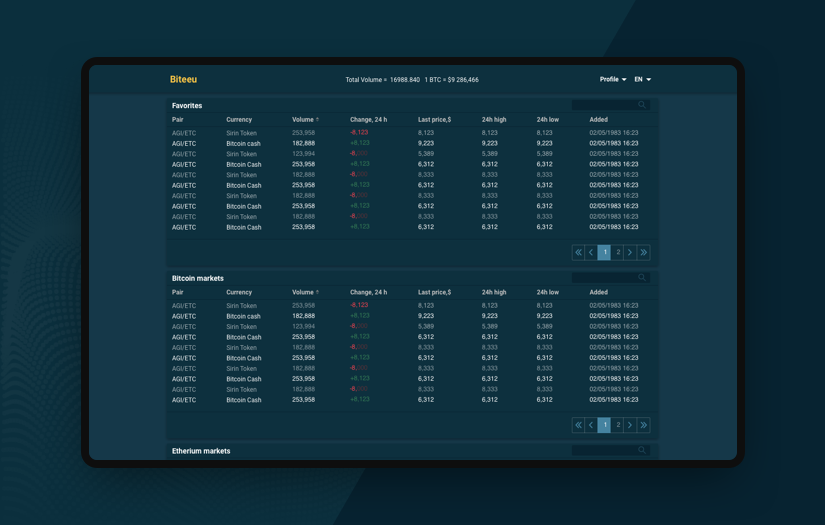Click the search icon in Etherium markets panel
The height and width of the screenshot is (525, 825).
coord(642,450)
